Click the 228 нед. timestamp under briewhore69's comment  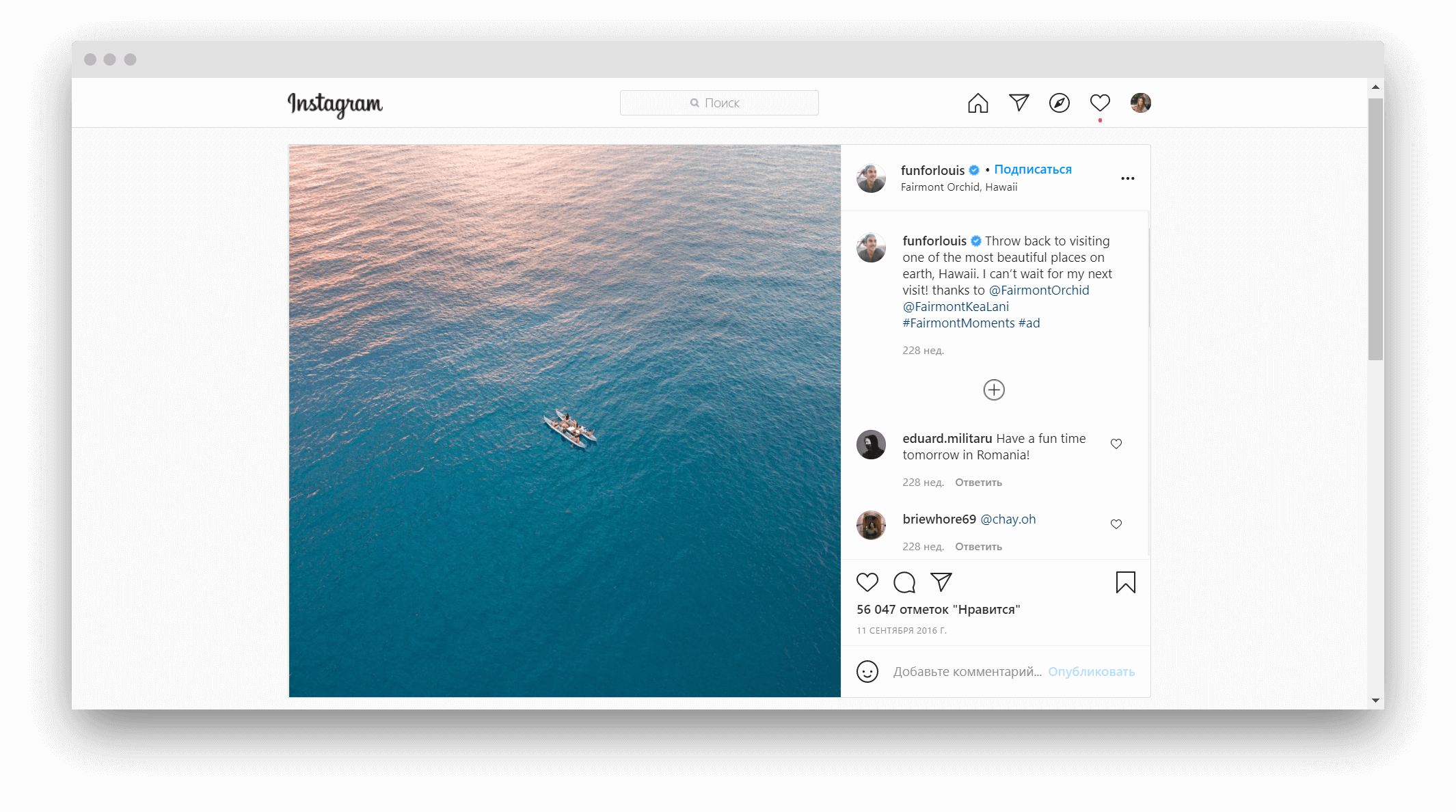(923, 547)
